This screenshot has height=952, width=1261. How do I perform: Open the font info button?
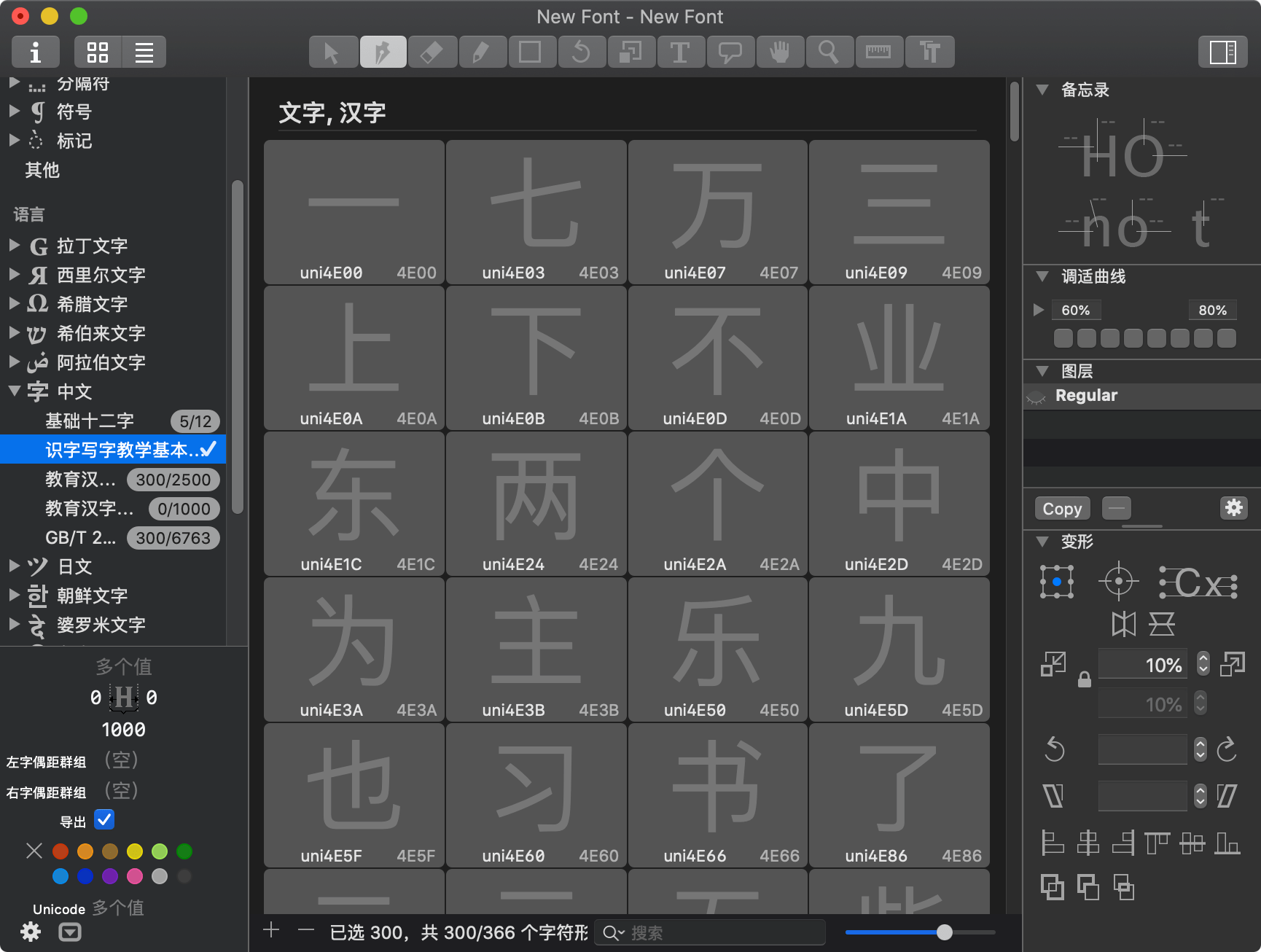[x=35, y=52]
